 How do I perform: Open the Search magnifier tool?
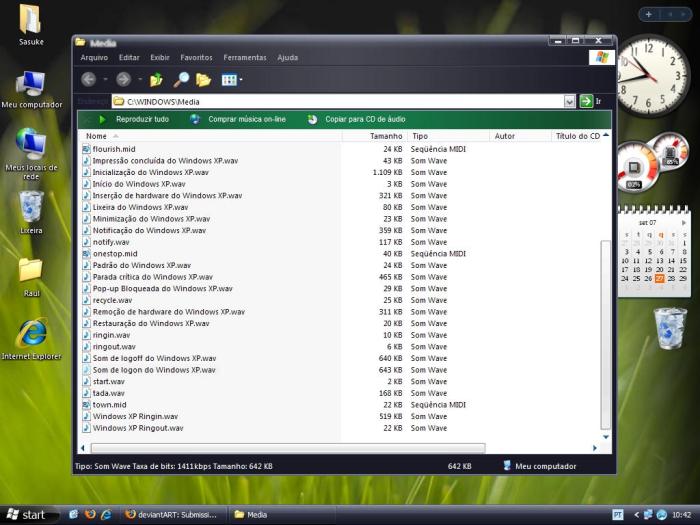coord(181,79)
